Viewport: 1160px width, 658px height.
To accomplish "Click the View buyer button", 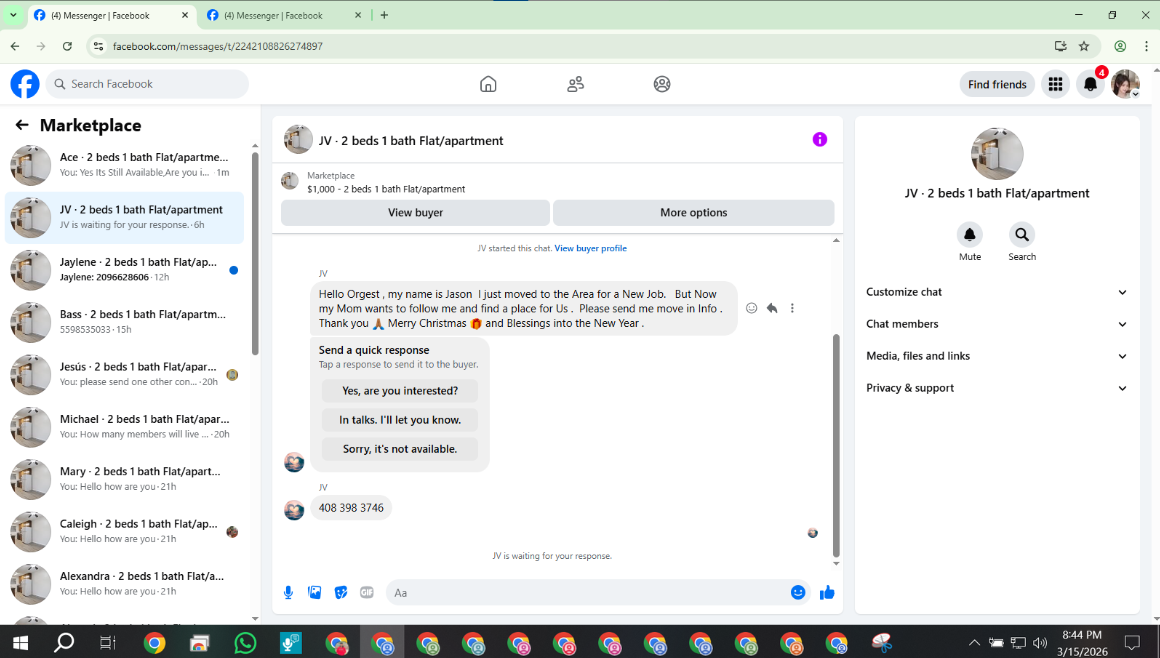I will click(x=415, y=212).
